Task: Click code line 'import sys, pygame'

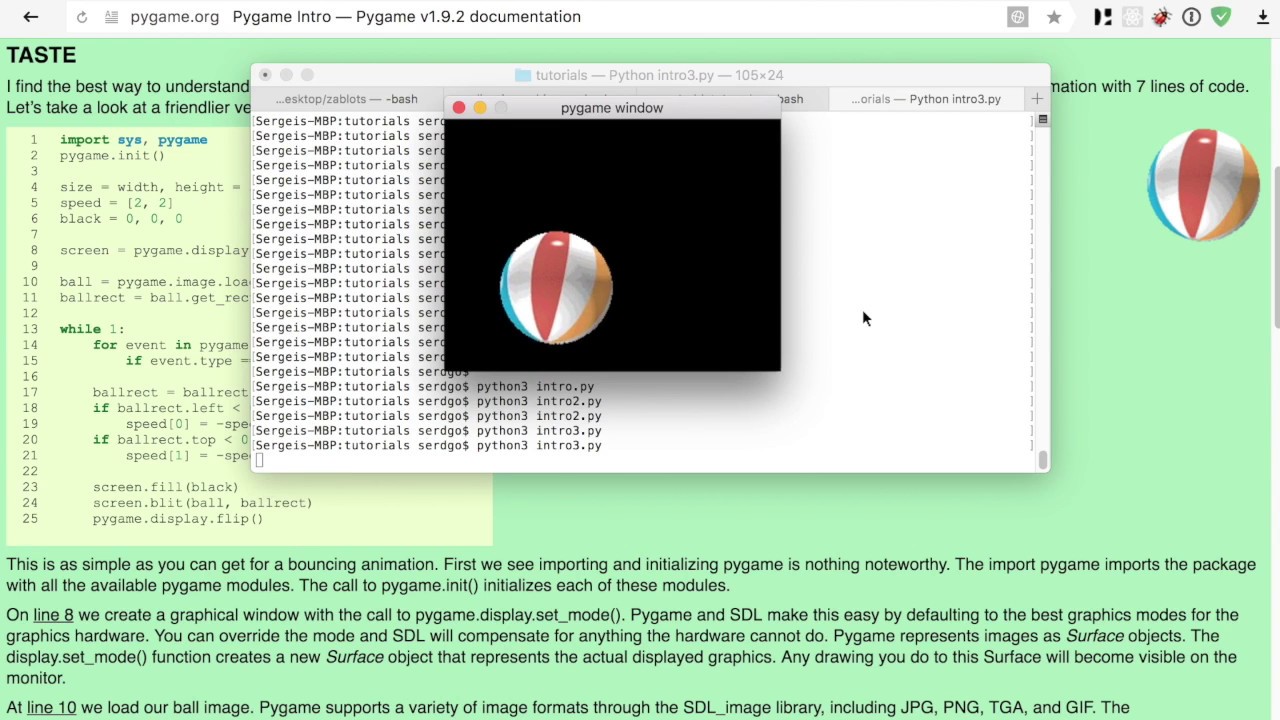Action: pos(133,140)
